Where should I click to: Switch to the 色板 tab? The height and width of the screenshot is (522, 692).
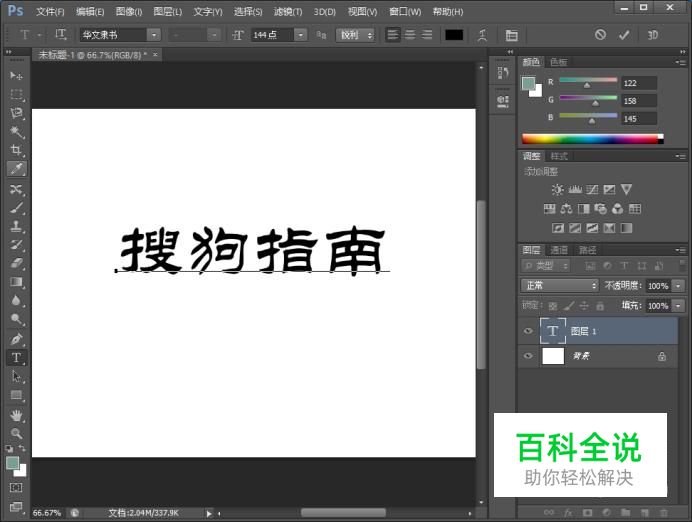pyautogui.click(x=558, y=62)
